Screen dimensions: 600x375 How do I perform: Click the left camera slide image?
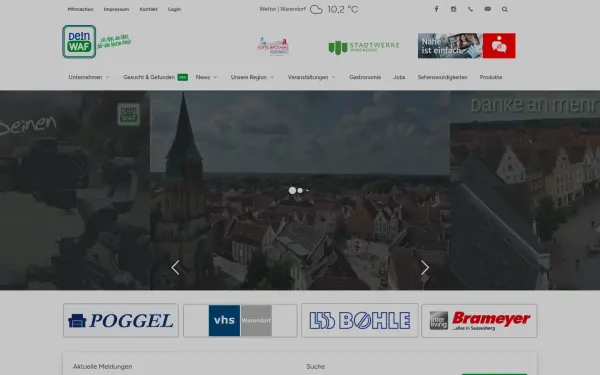click(75, 190)
